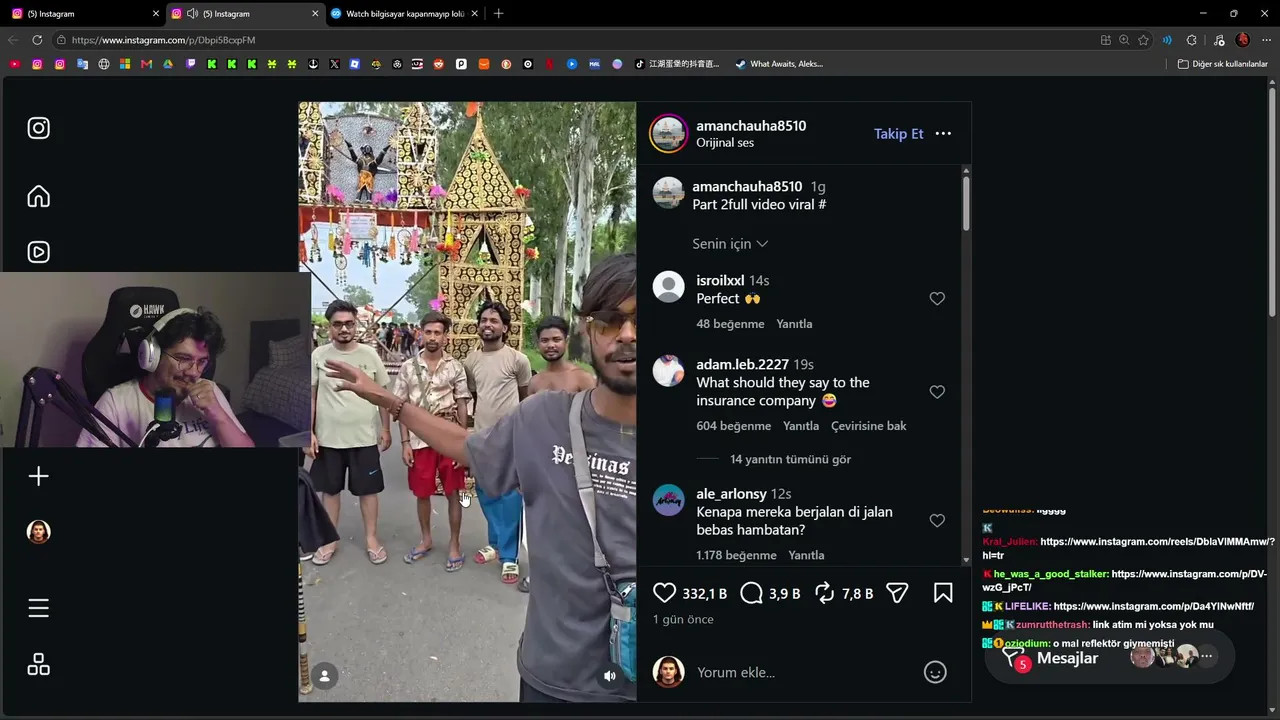Translate adam.leb.2227's comment with Çevirisine bak
The image size is (1280, 720).
click(x=869, y=426)
